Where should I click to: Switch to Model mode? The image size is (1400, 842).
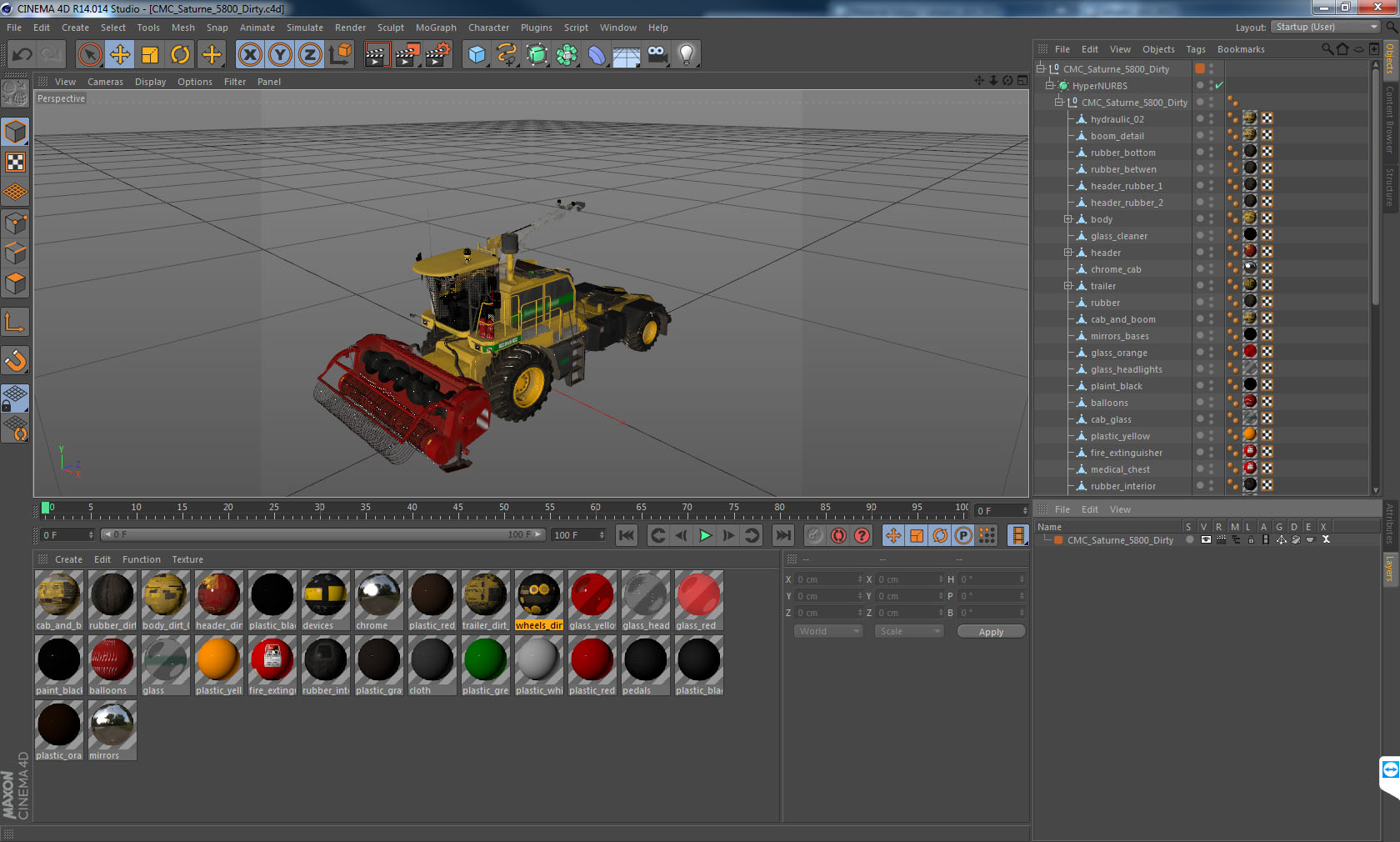(15, 132)
